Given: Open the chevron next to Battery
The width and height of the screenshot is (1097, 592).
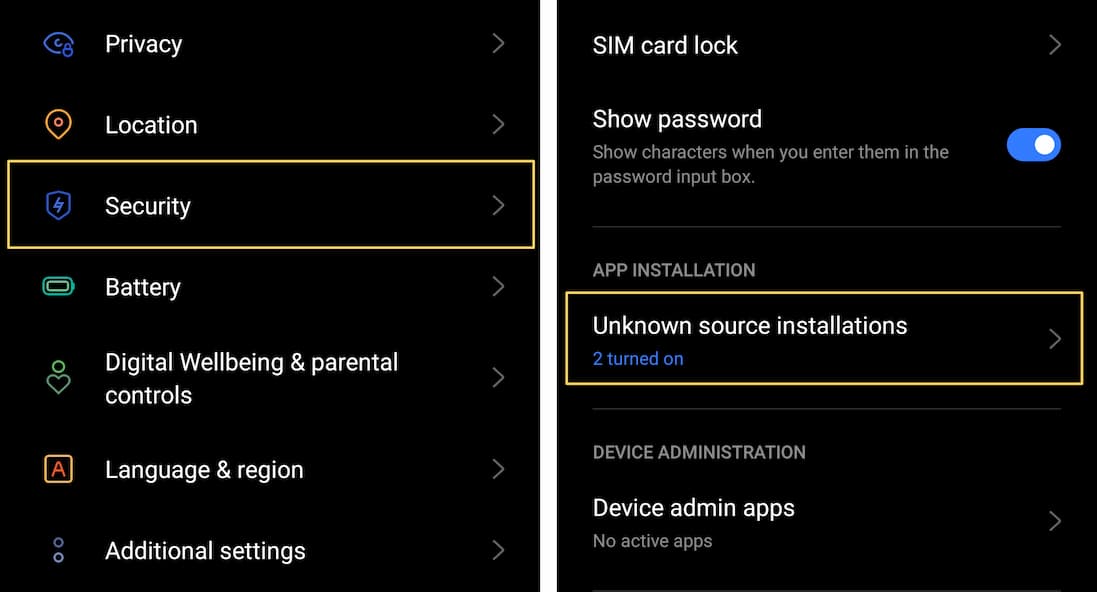Looking at the screenshot, I should (x=498, y=287).
